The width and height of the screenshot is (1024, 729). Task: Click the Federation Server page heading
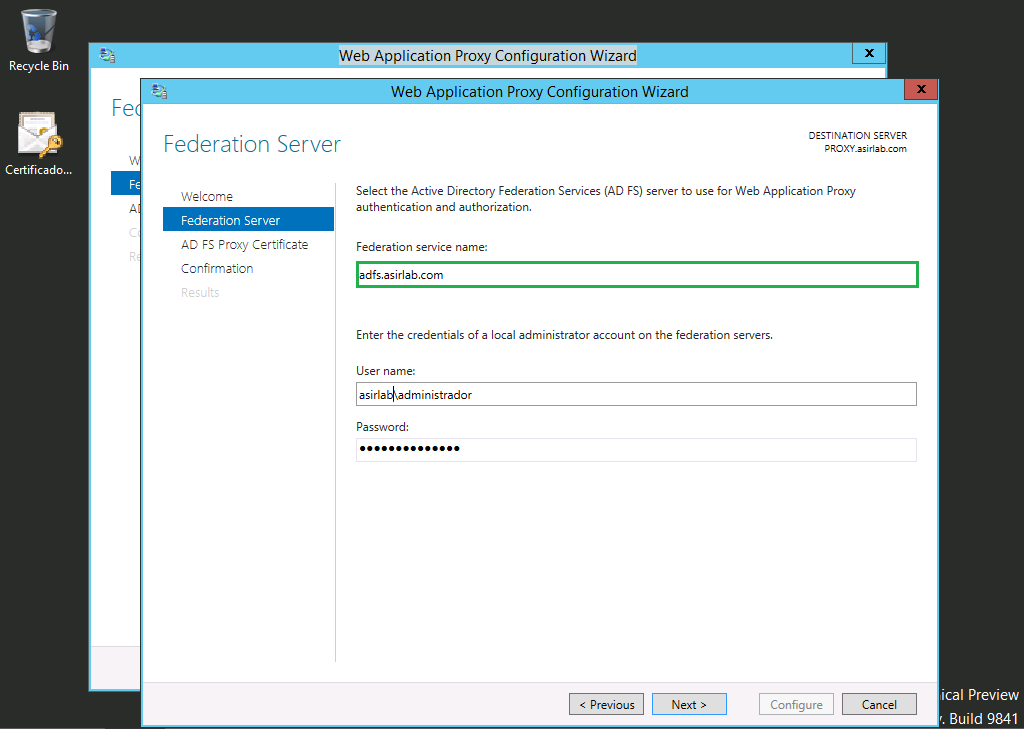252,144
